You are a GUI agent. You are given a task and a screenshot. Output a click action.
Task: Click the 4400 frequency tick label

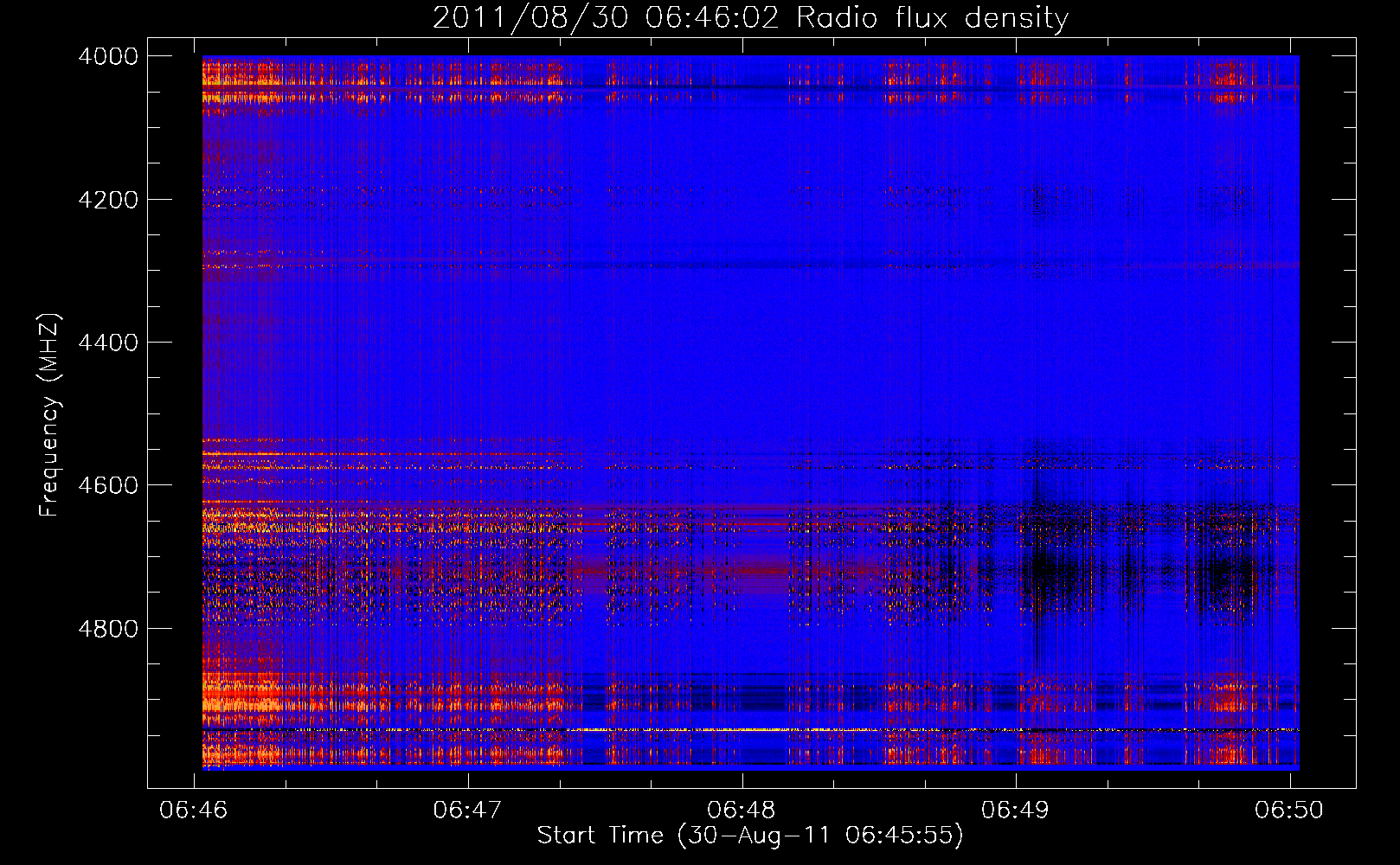108,343
